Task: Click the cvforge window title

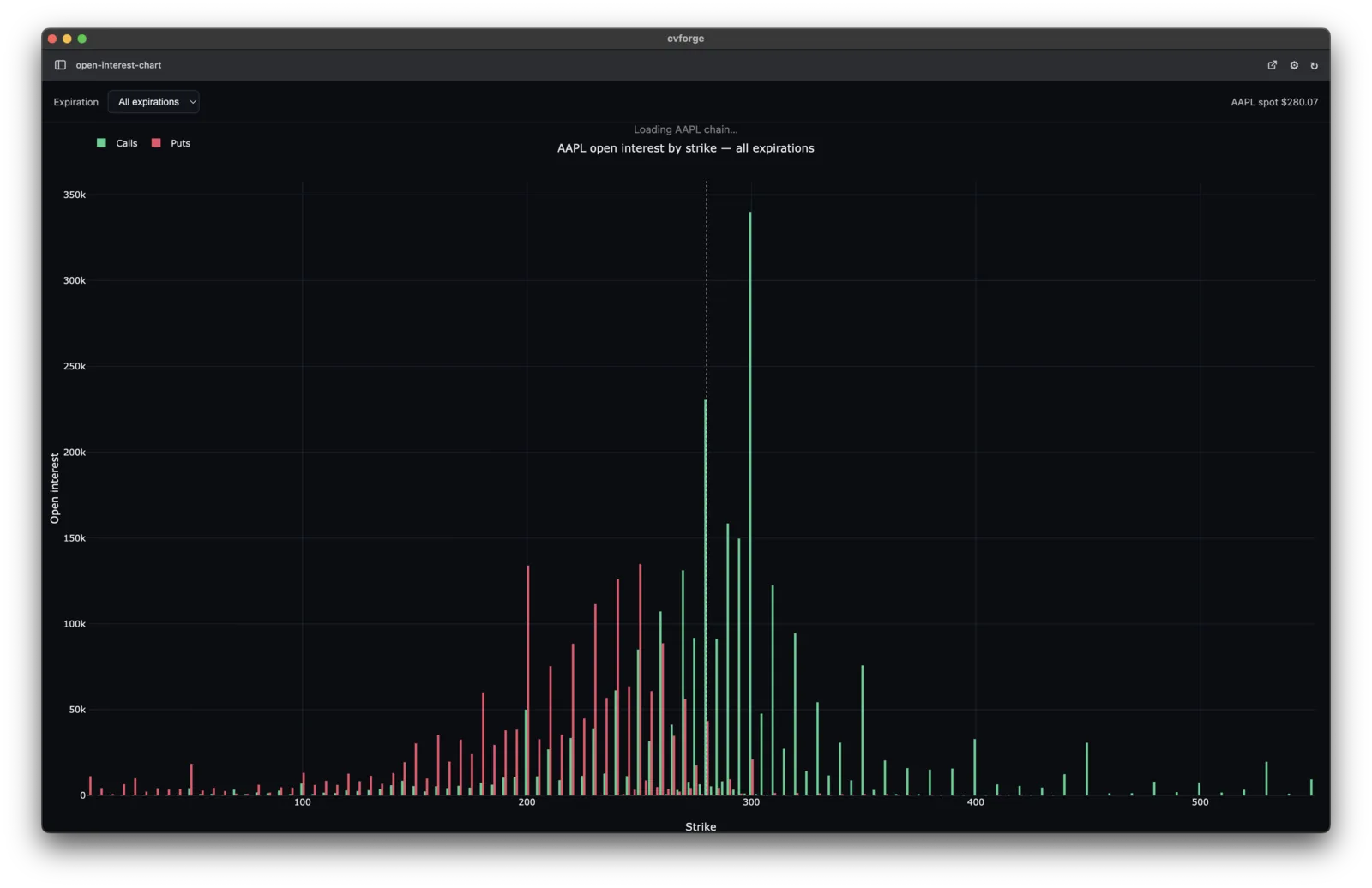Action: click(x=685, y=39)
